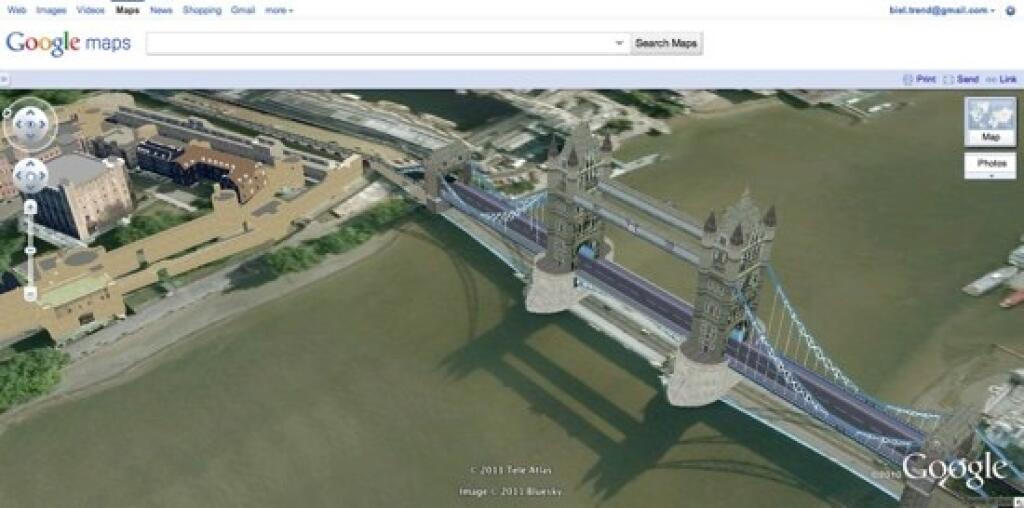Click the Link sharing option
The width and height of the screenshot is (1024, 508).
coord(1002,80)
